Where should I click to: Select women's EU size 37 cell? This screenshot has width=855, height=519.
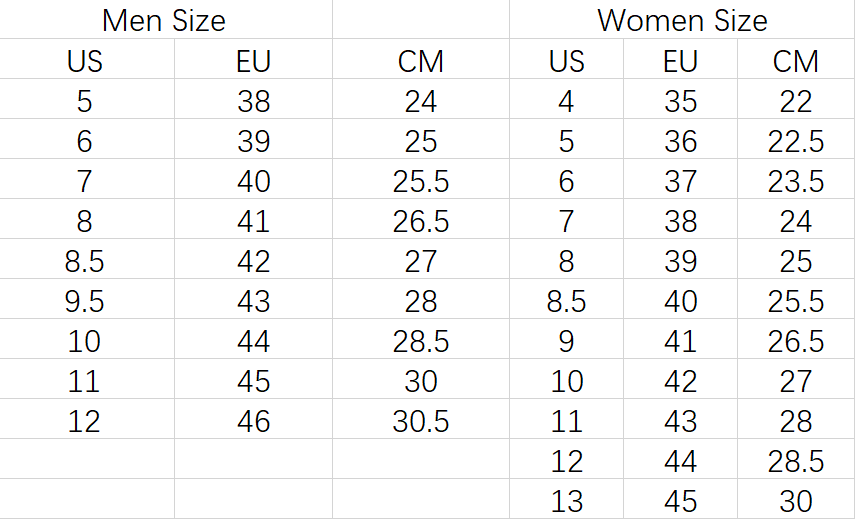click(680, 181)
